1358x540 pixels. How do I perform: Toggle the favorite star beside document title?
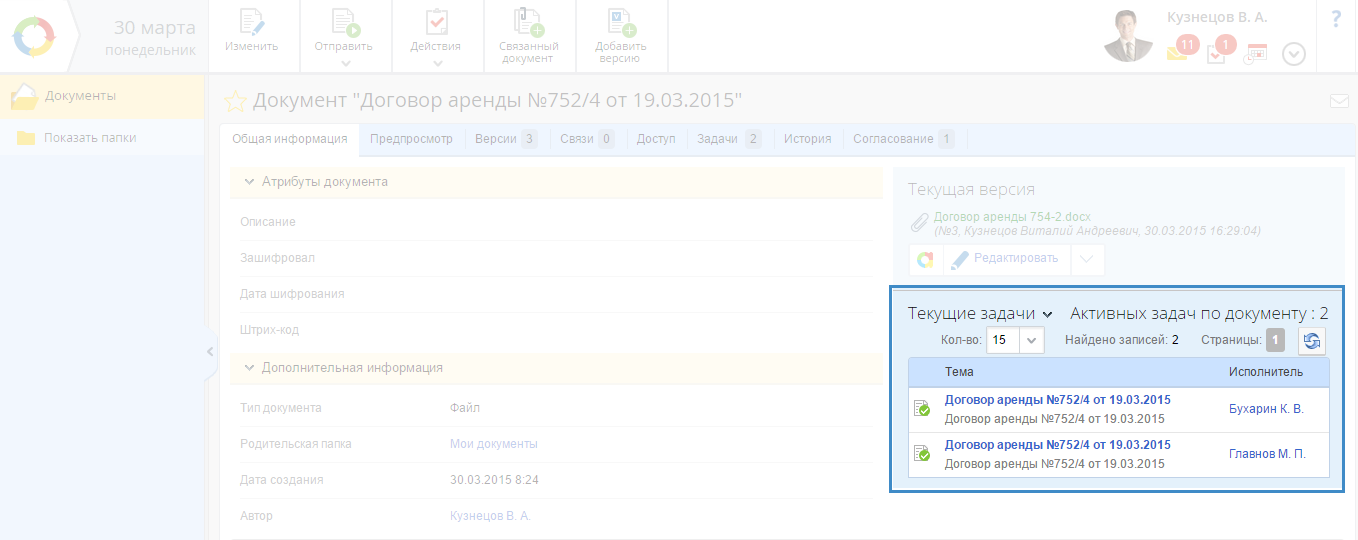click(235, 101)
